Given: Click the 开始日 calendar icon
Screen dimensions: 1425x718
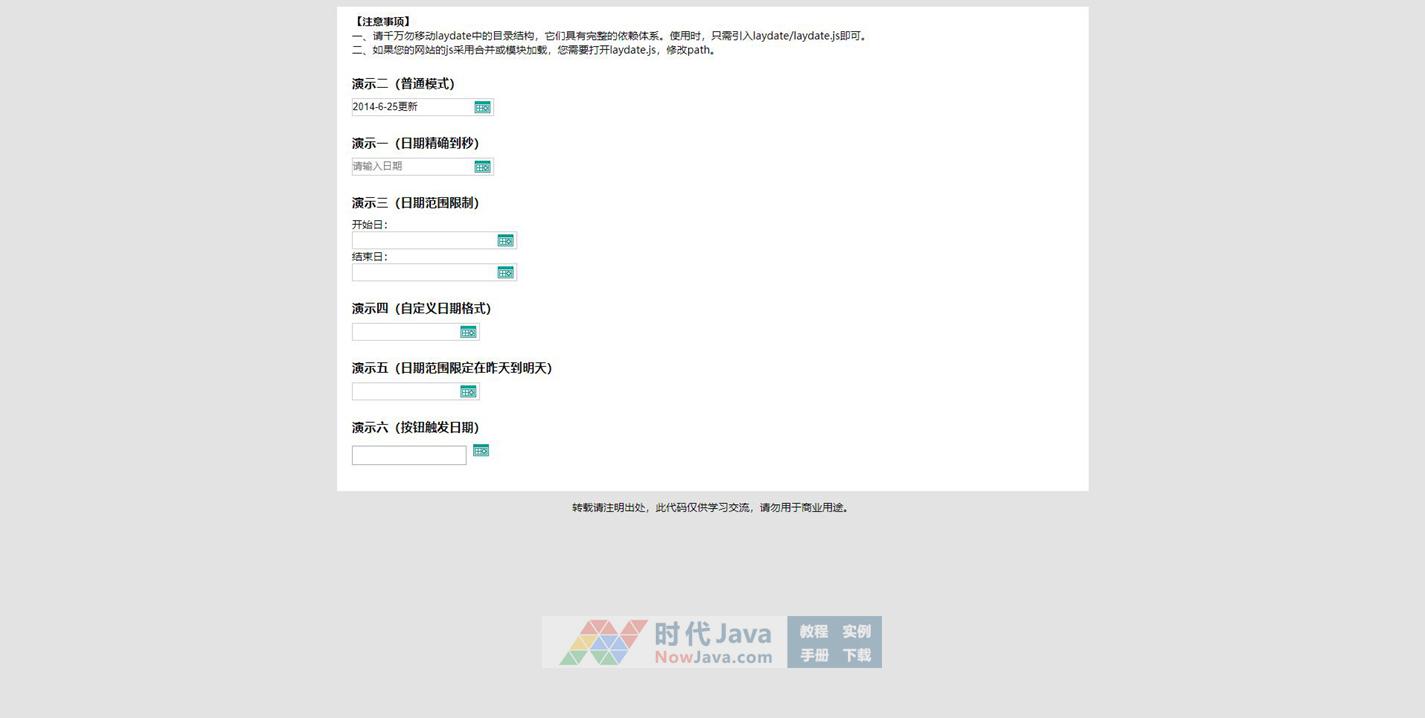Looking at the screenshot, I should (505, 240).
